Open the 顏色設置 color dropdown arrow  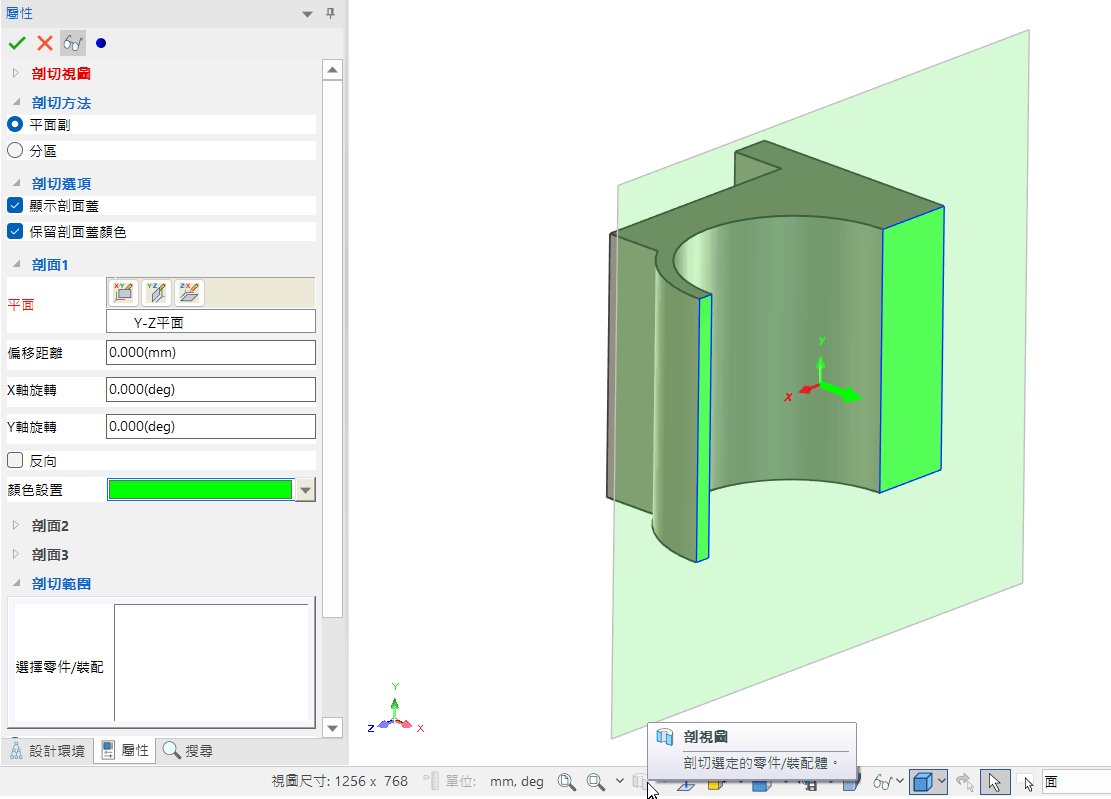tap(304, 489)
